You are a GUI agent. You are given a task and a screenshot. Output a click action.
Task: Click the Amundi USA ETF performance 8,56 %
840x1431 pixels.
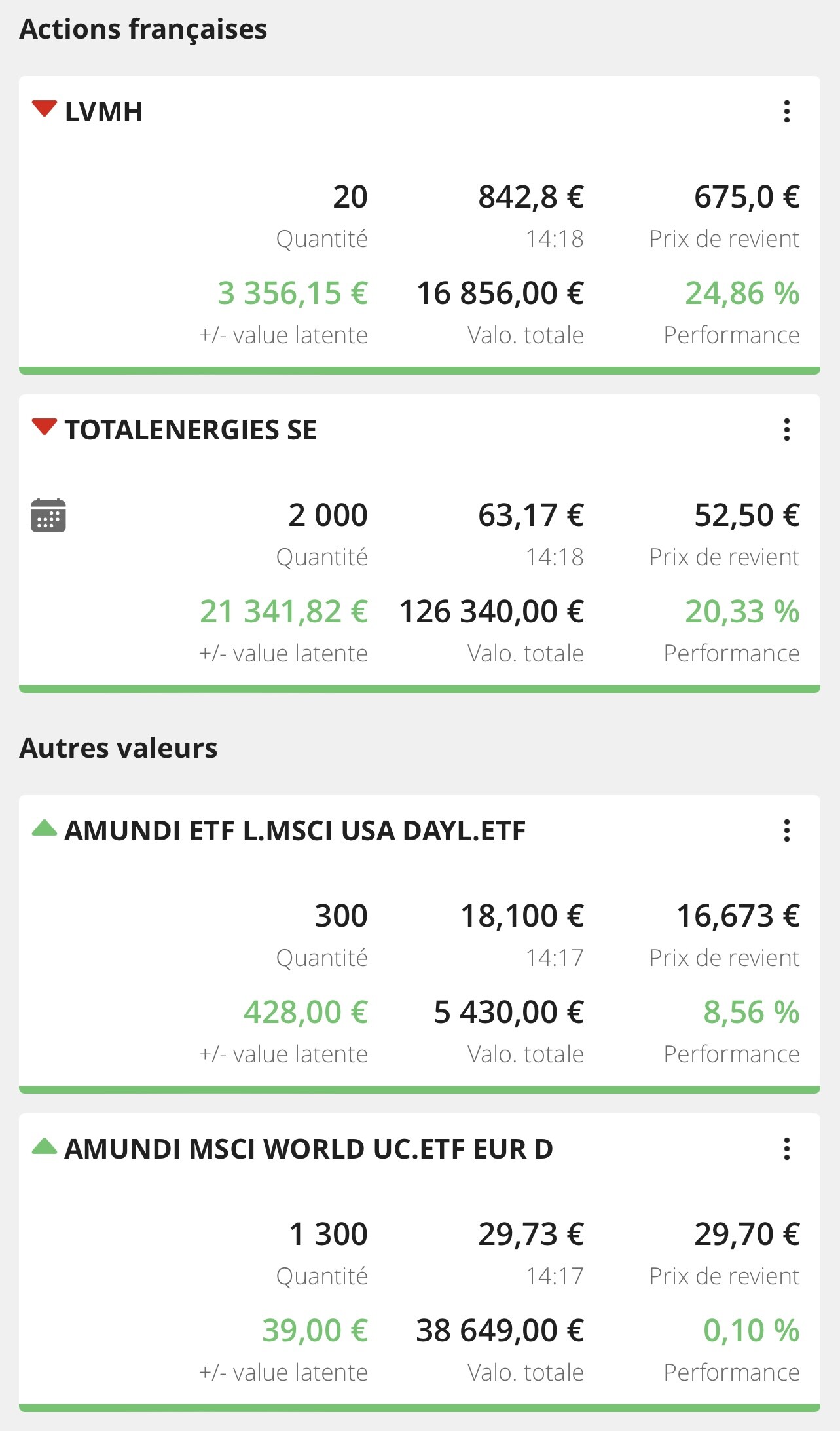(x=752, y=1012)
